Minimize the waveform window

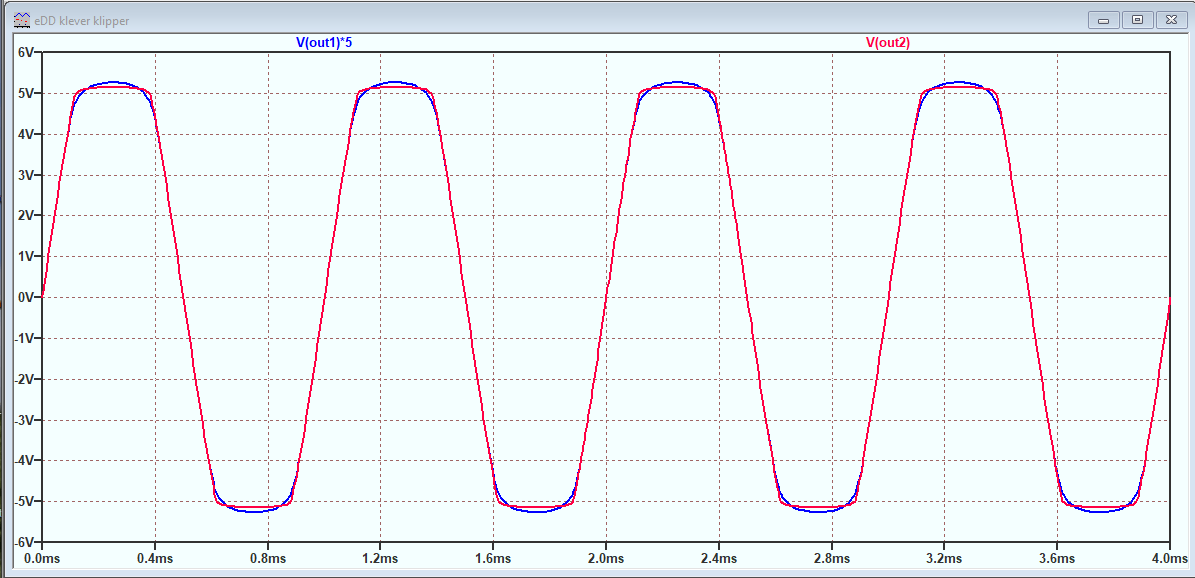[1102, 19]
